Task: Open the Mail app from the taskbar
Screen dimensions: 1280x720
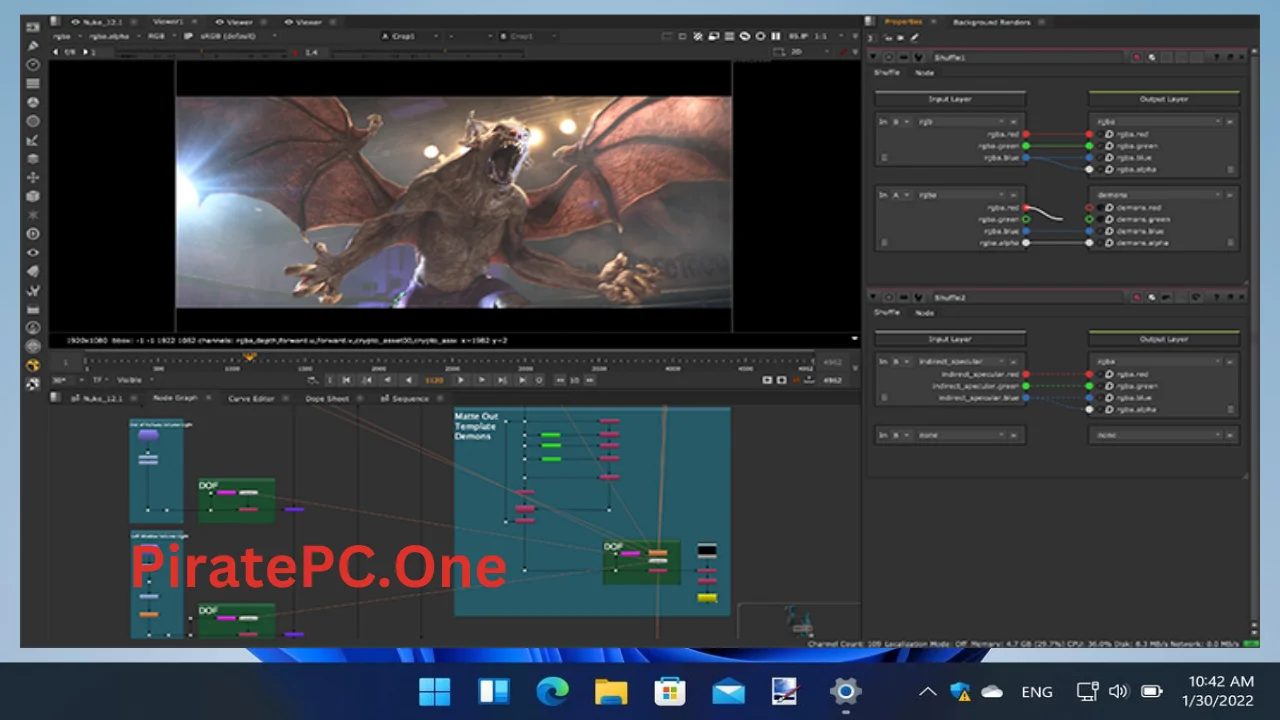Action: pyautogui.click(x=728, y=691)
